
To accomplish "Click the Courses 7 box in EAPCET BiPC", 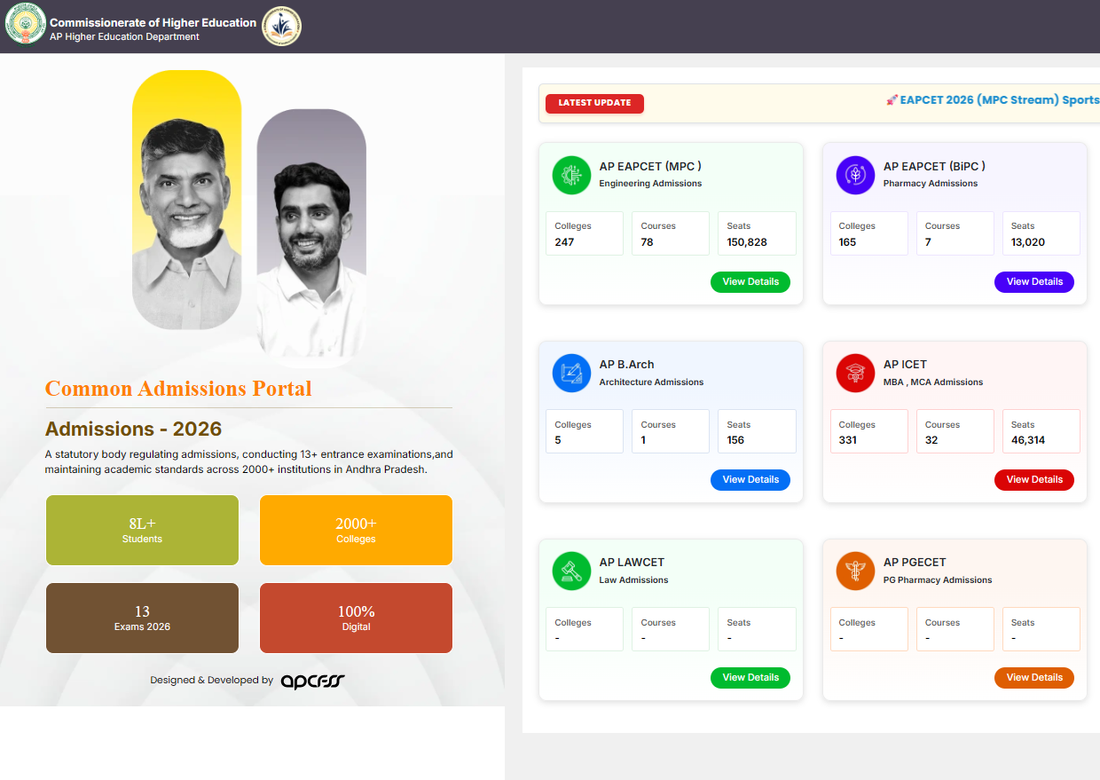I will (955, 234).
